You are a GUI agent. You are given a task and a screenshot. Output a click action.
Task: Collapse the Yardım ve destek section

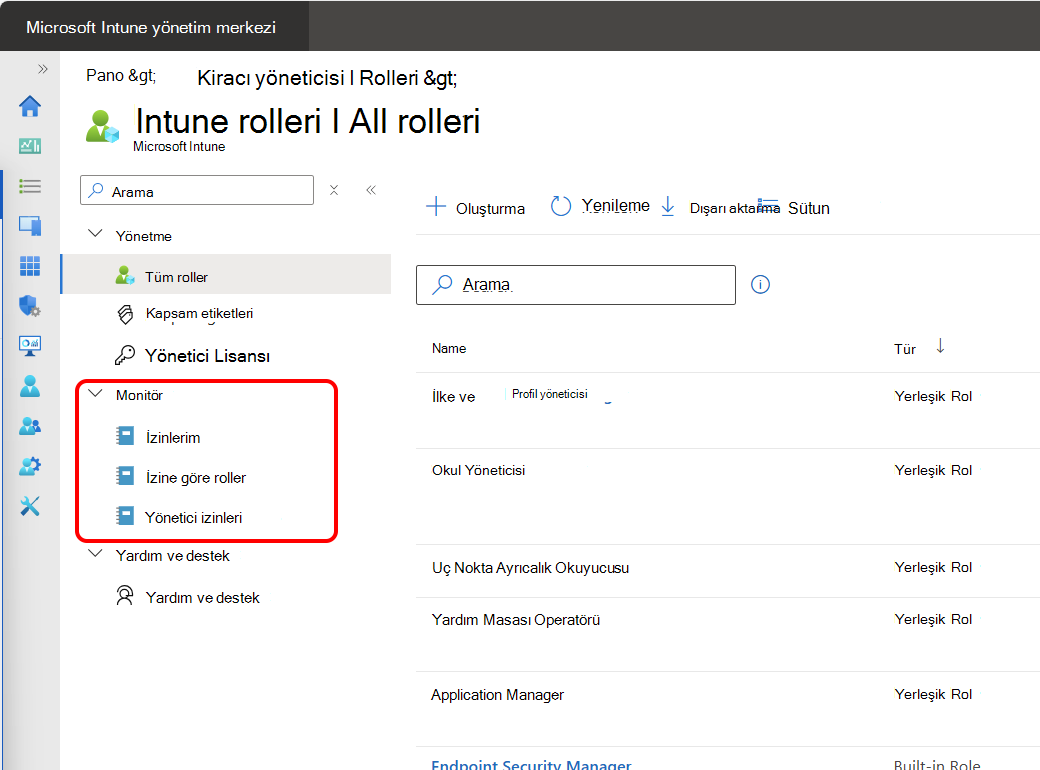coord(96,554)
